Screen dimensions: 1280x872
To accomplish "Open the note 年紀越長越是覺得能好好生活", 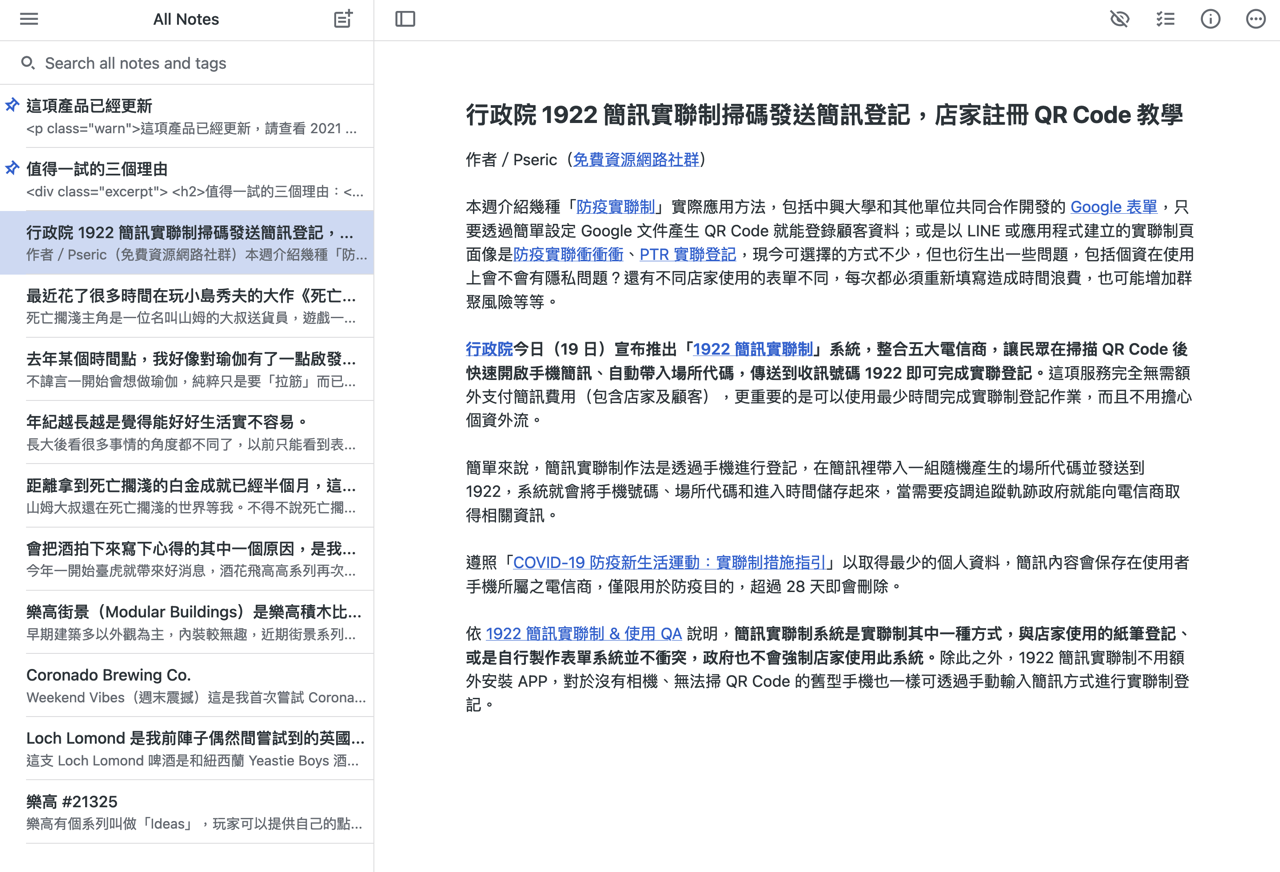I will point(187,432).
